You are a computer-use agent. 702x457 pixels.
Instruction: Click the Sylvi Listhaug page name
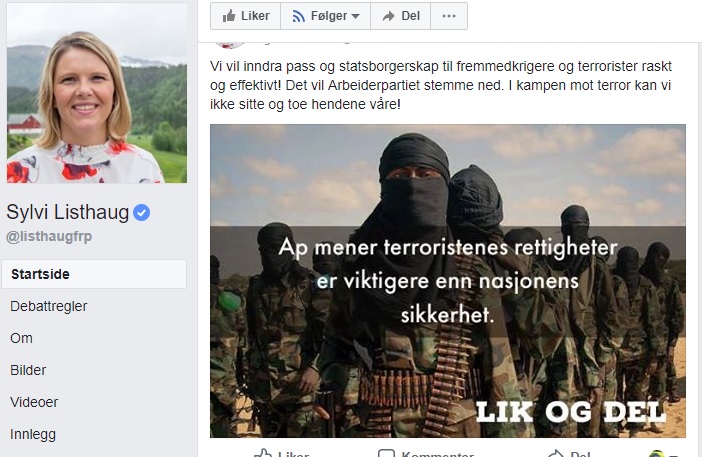pos(68,212)
